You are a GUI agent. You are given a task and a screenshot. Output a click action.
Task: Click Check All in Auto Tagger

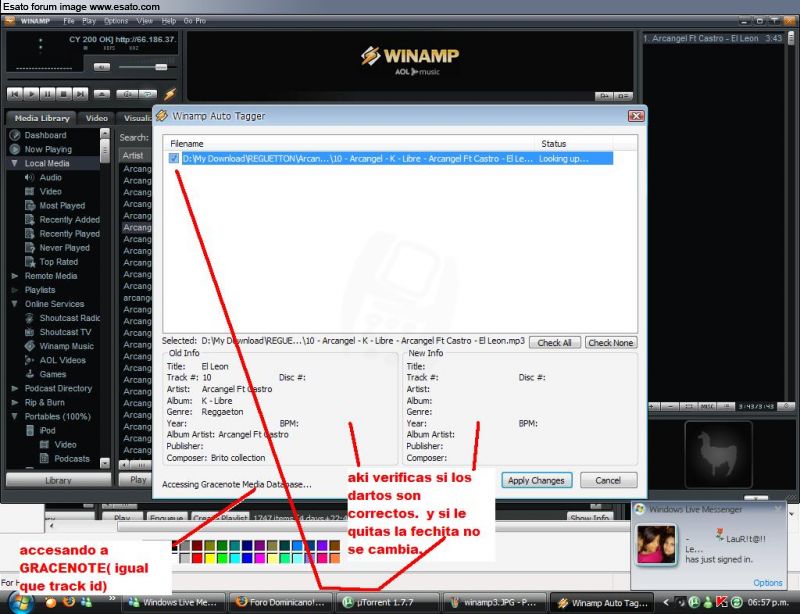coord(554,343)
